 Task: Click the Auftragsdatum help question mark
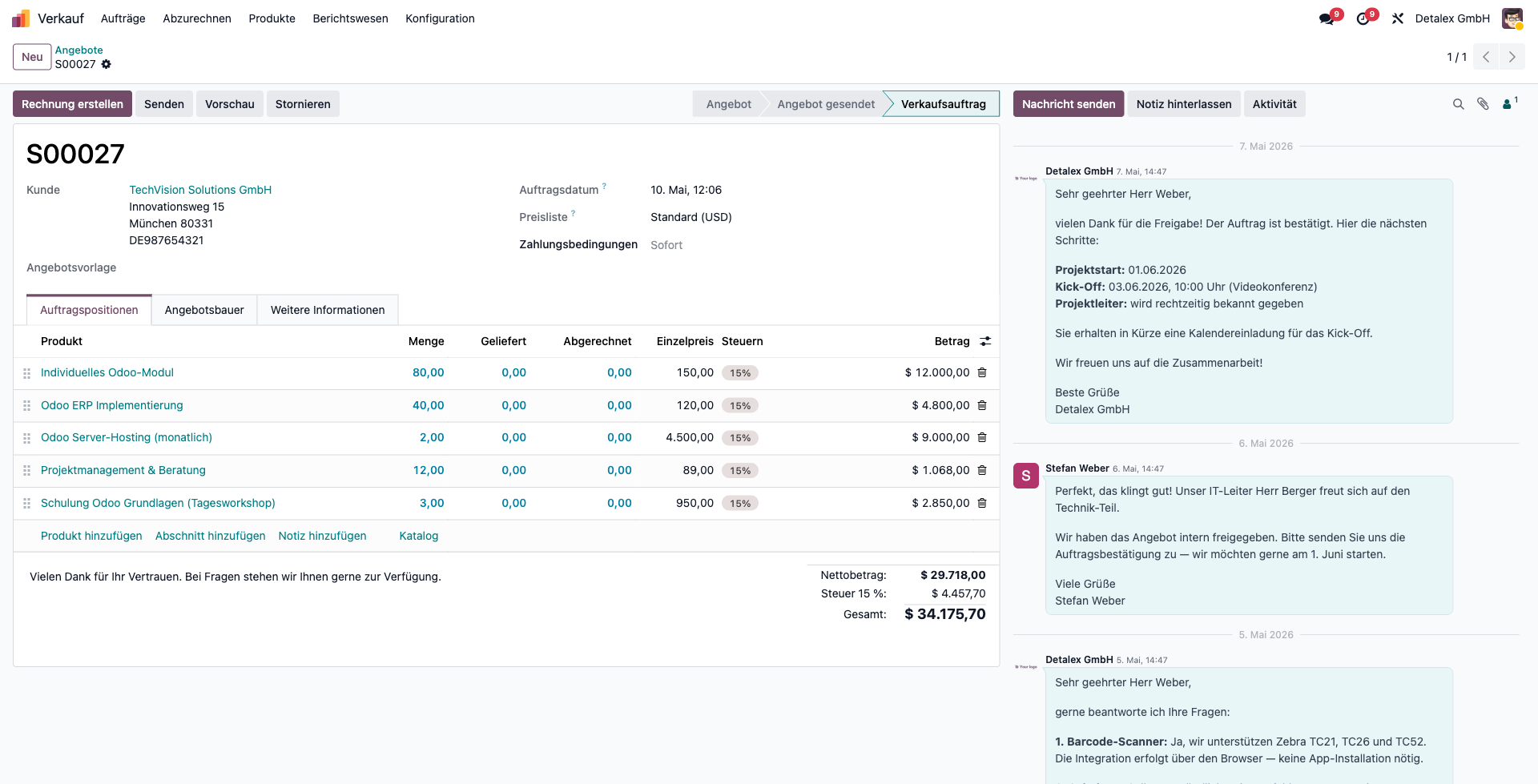coord(604,187)
